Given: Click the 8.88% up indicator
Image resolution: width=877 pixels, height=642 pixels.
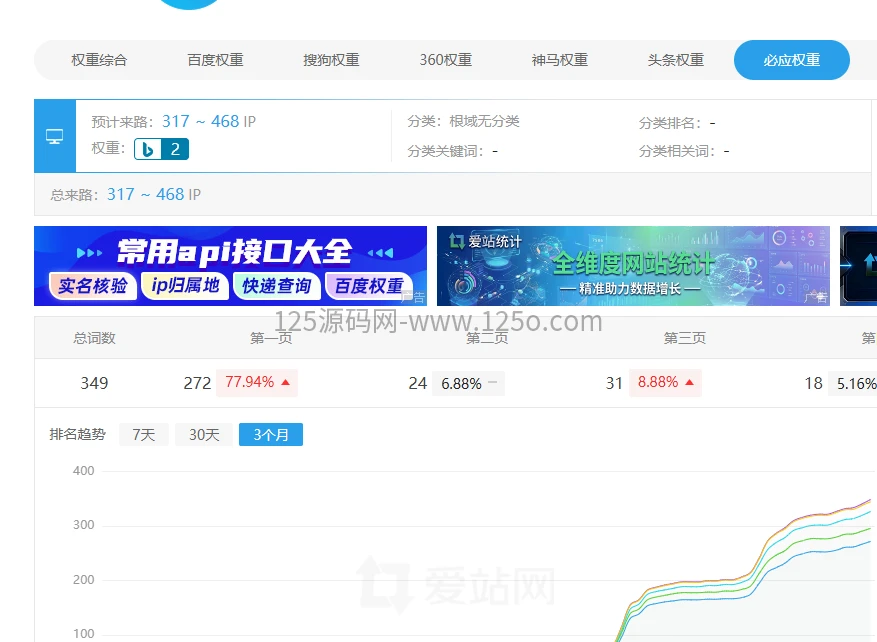Looking at the screenshot, I should click(665, 383).
